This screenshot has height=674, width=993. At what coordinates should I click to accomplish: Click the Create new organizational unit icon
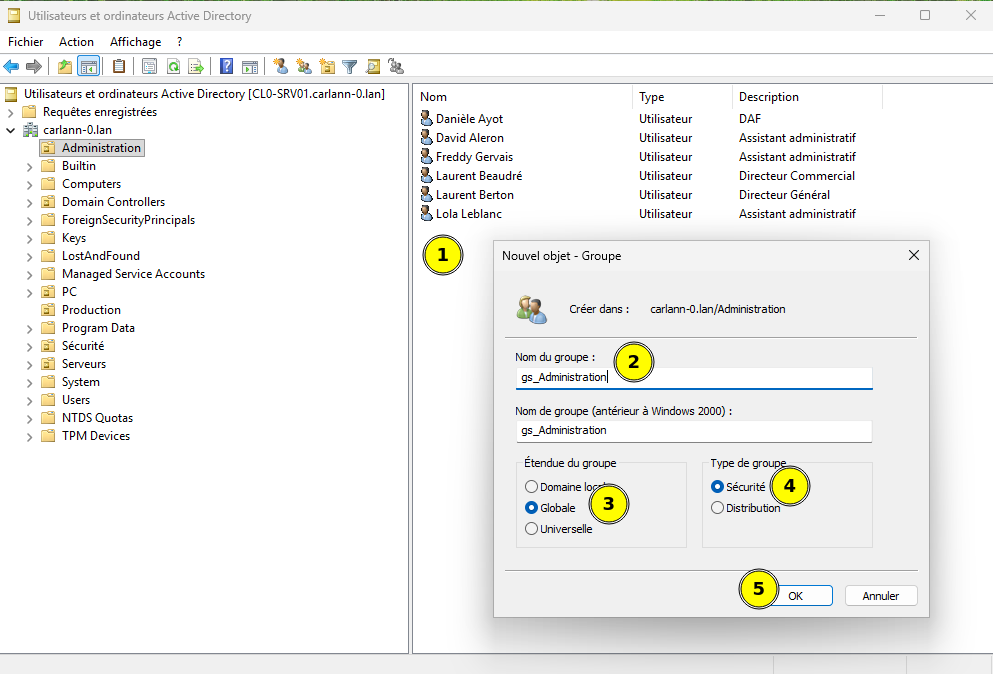327,66
